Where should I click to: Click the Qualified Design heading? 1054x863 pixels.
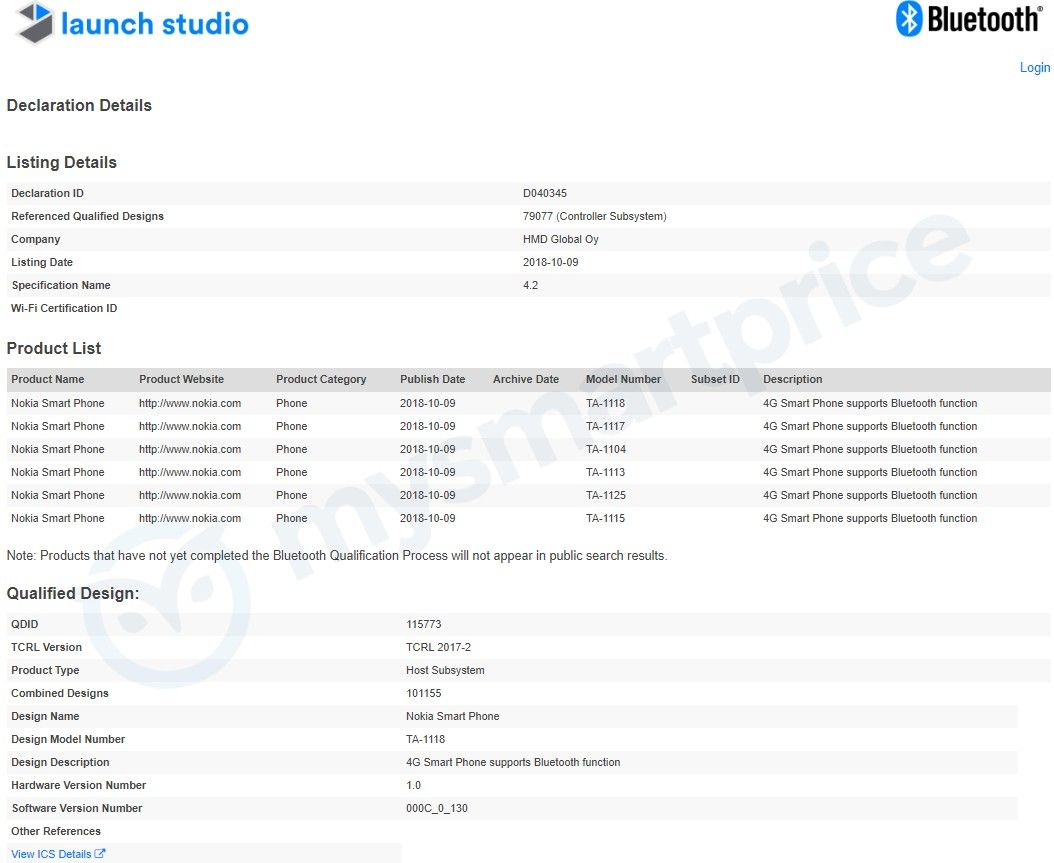(x=73, y=593)
